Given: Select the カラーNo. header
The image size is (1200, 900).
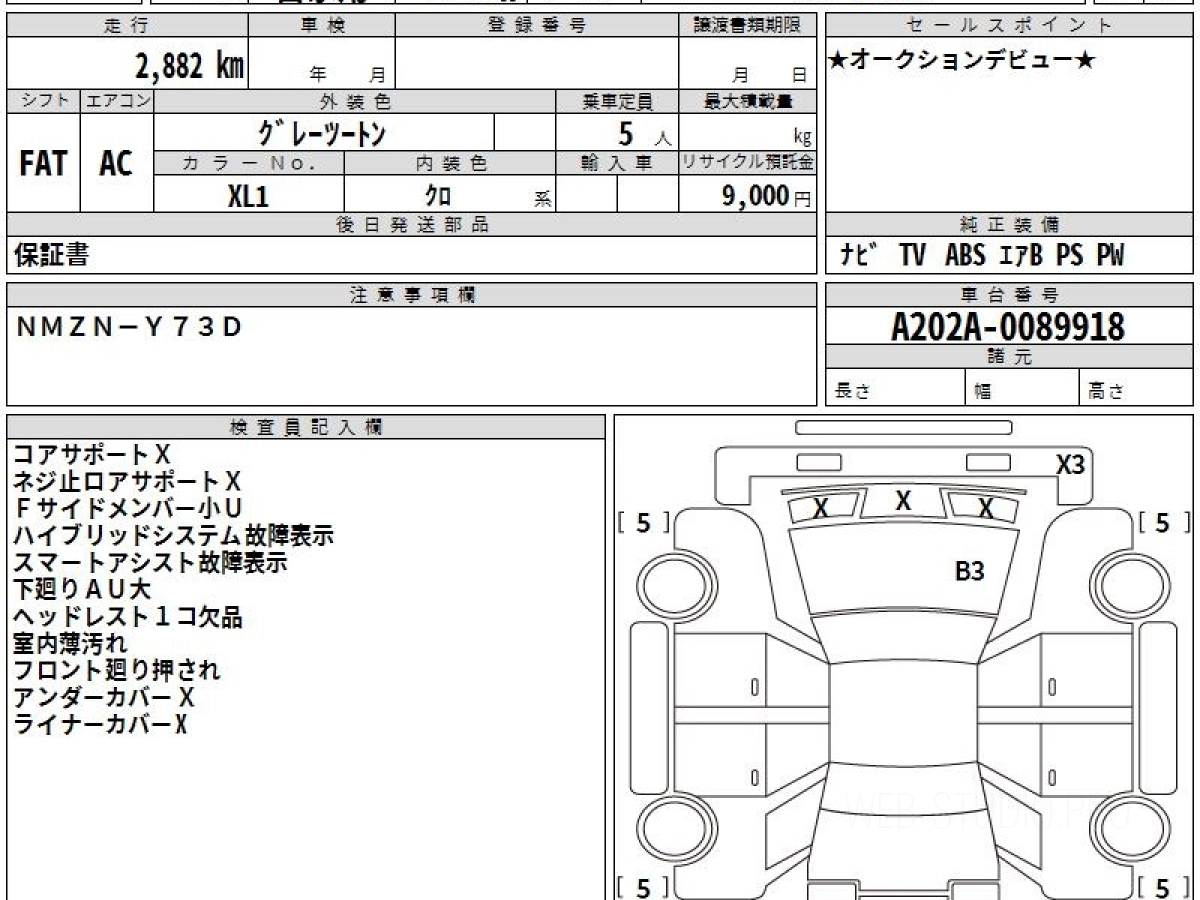Looking at the screenshot, I should point(249,164).
